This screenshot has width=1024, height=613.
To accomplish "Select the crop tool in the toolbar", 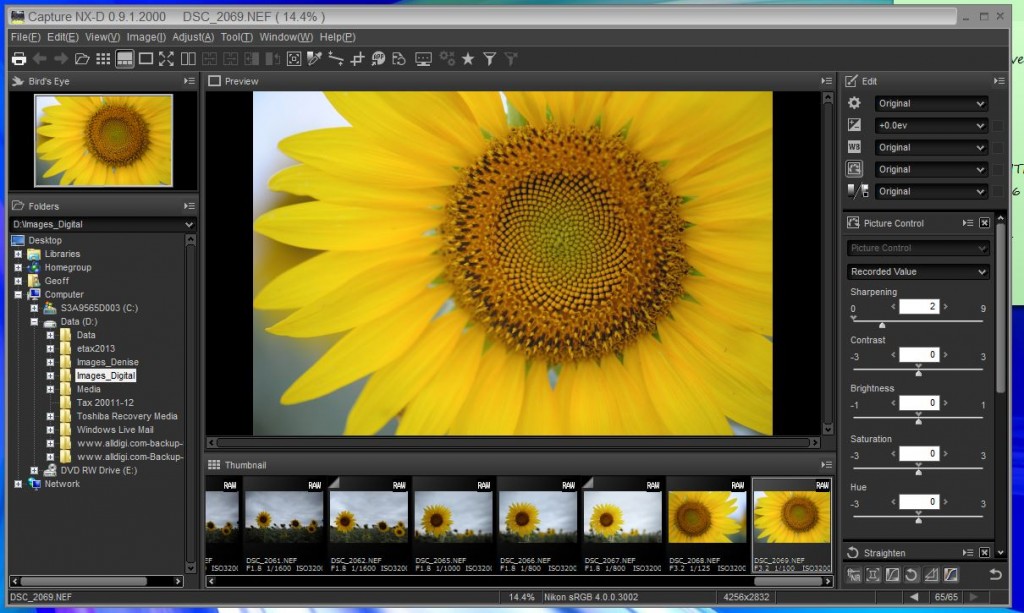I will pyautogui.click(x=357, y=59).
